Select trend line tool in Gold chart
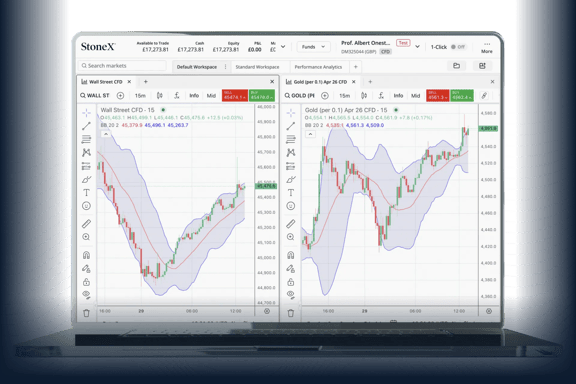Viewport: 576px width, 384px height. pyautogui.click(x=291, y=126)
